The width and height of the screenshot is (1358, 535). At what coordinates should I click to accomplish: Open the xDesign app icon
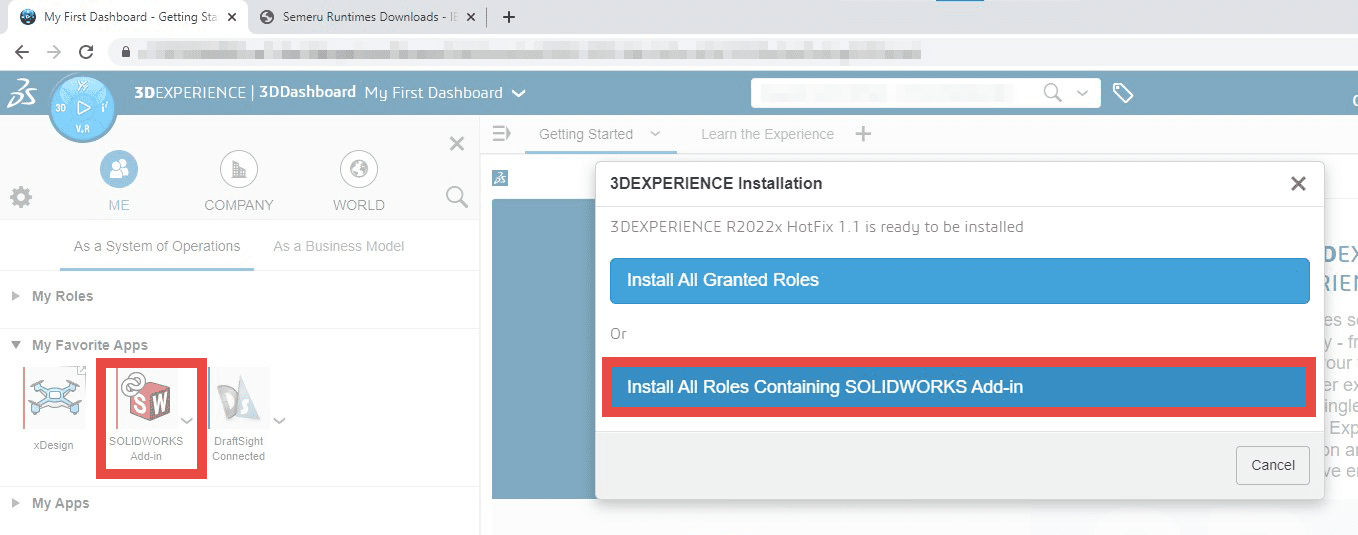53,397
